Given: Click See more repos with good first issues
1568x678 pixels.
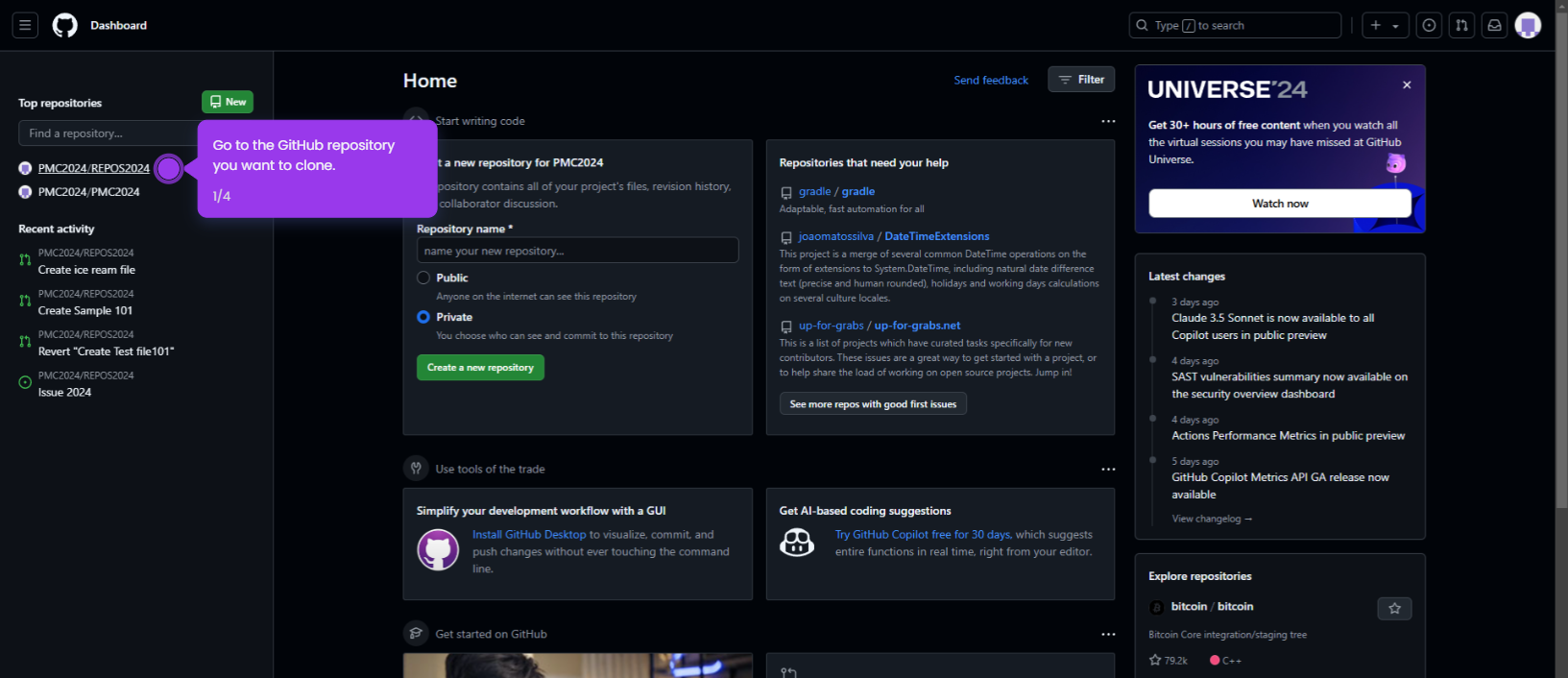Looking at the screenshot, I should click(x=873, y=404).
